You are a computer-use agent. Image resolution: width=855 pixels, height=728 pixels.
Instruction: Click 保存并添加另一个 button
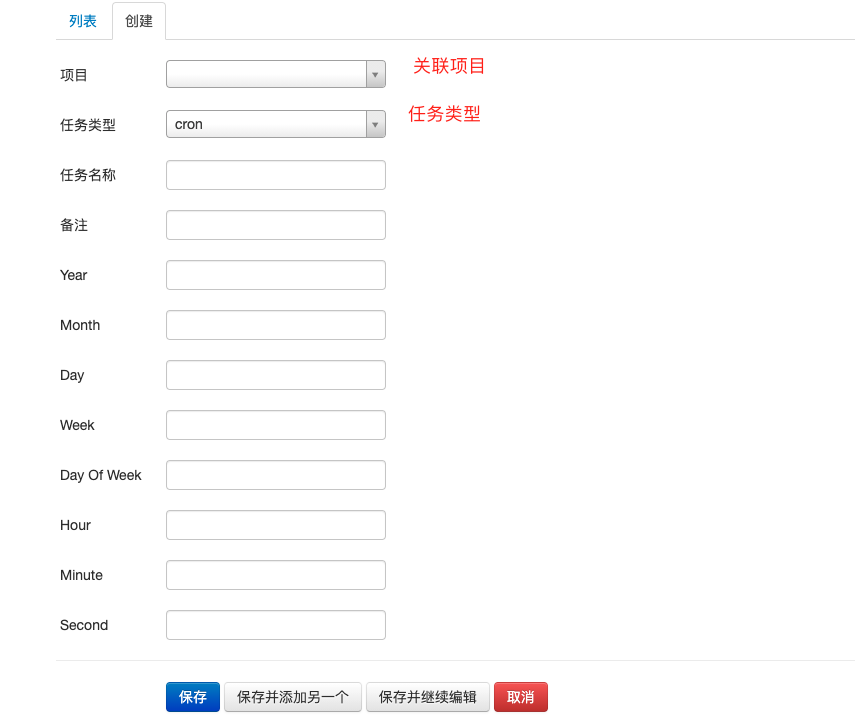pos(293,697)
